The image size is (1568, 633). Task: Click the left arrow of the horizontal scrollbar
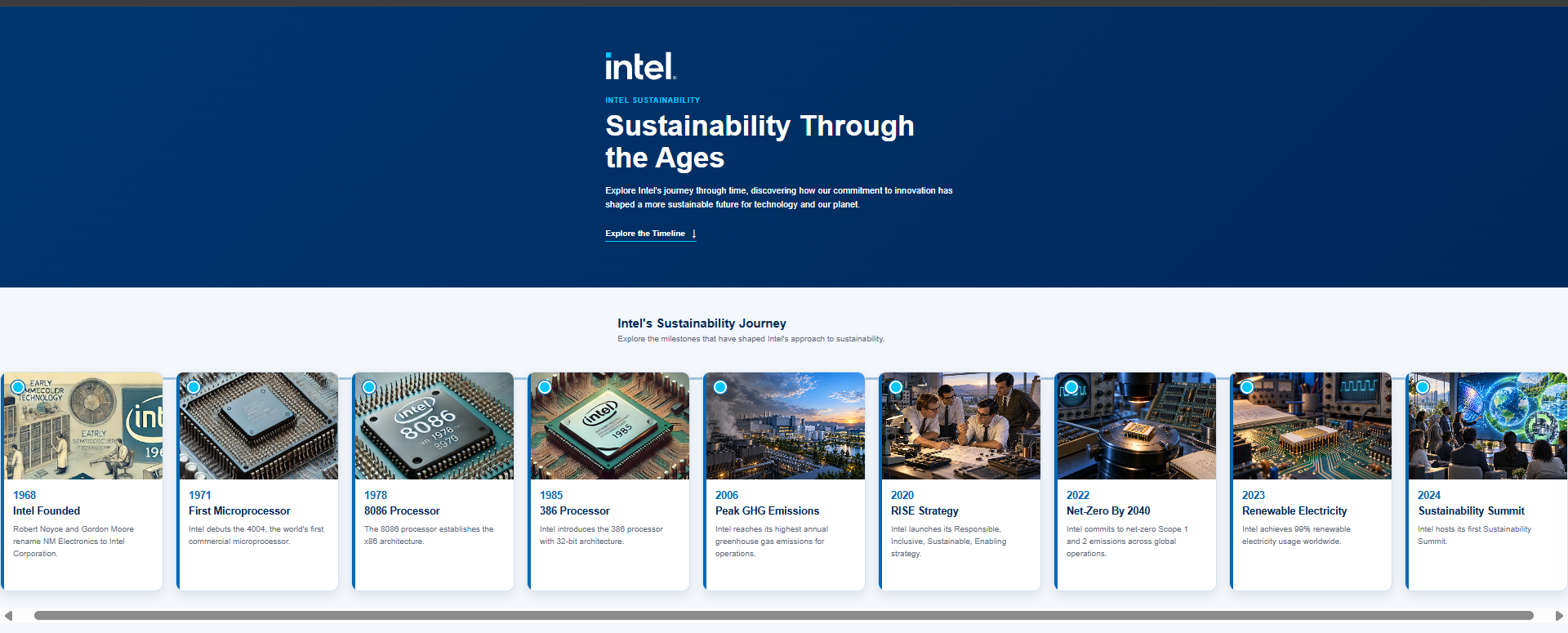[x=8, y=616]
